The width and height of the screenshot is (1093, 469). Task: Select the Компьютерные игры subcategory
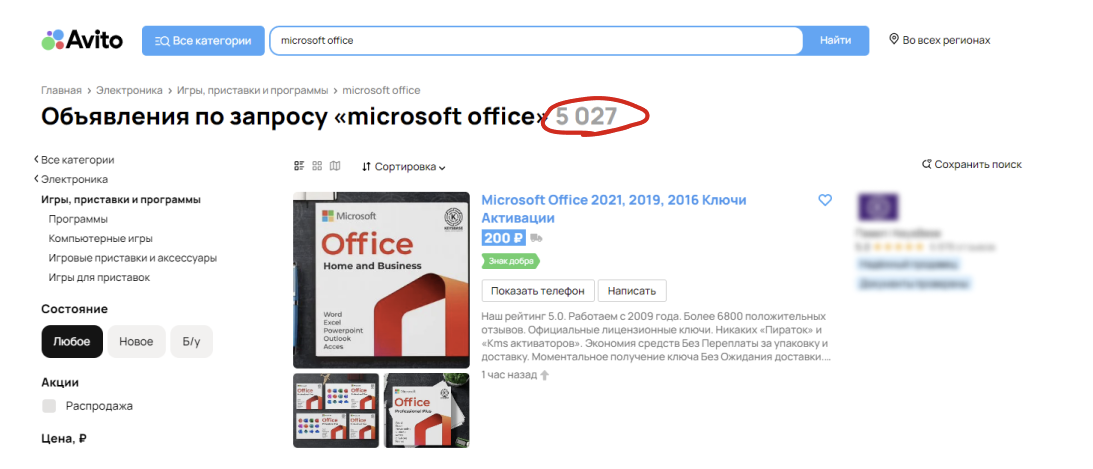(x=100, y=238)
